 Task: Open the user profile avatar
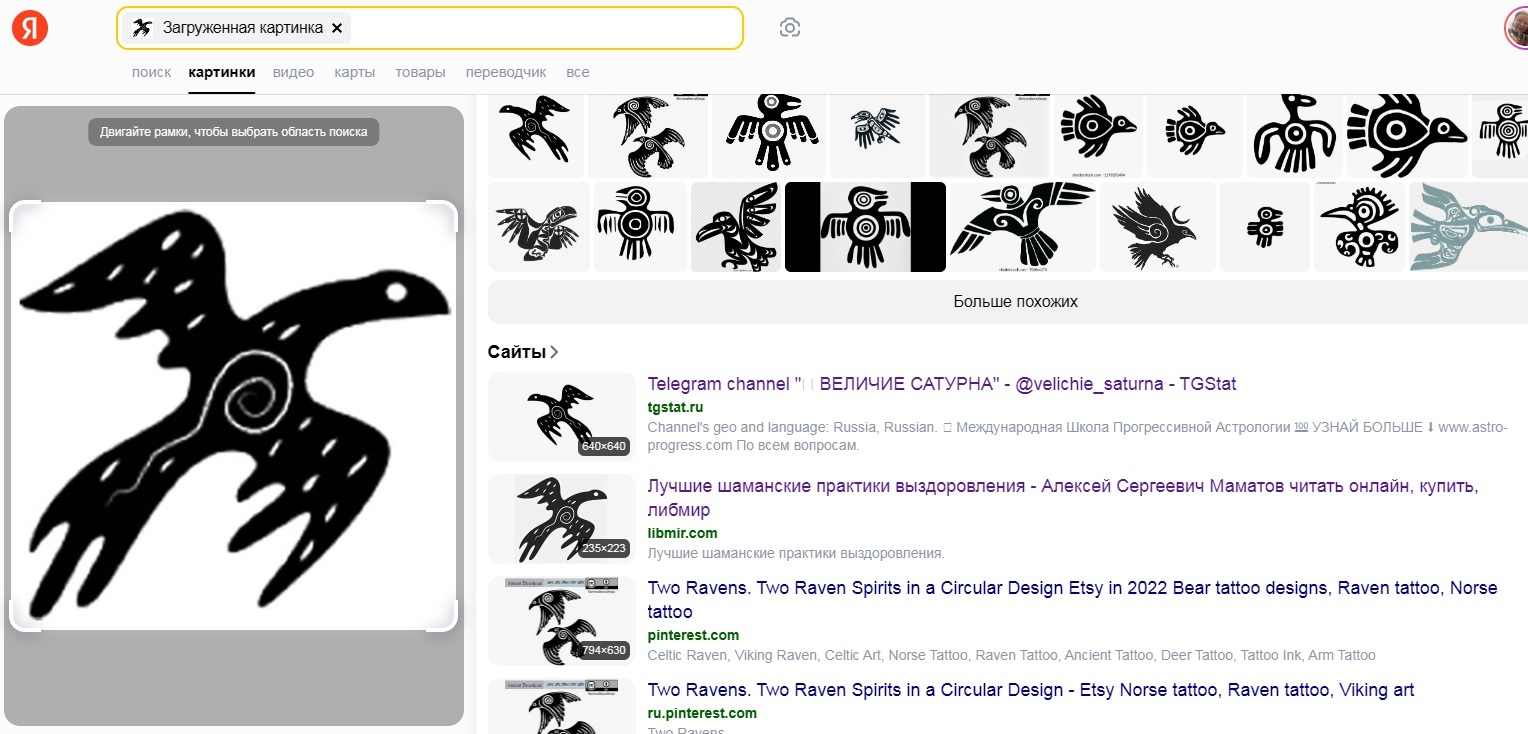pos(1516,28)
